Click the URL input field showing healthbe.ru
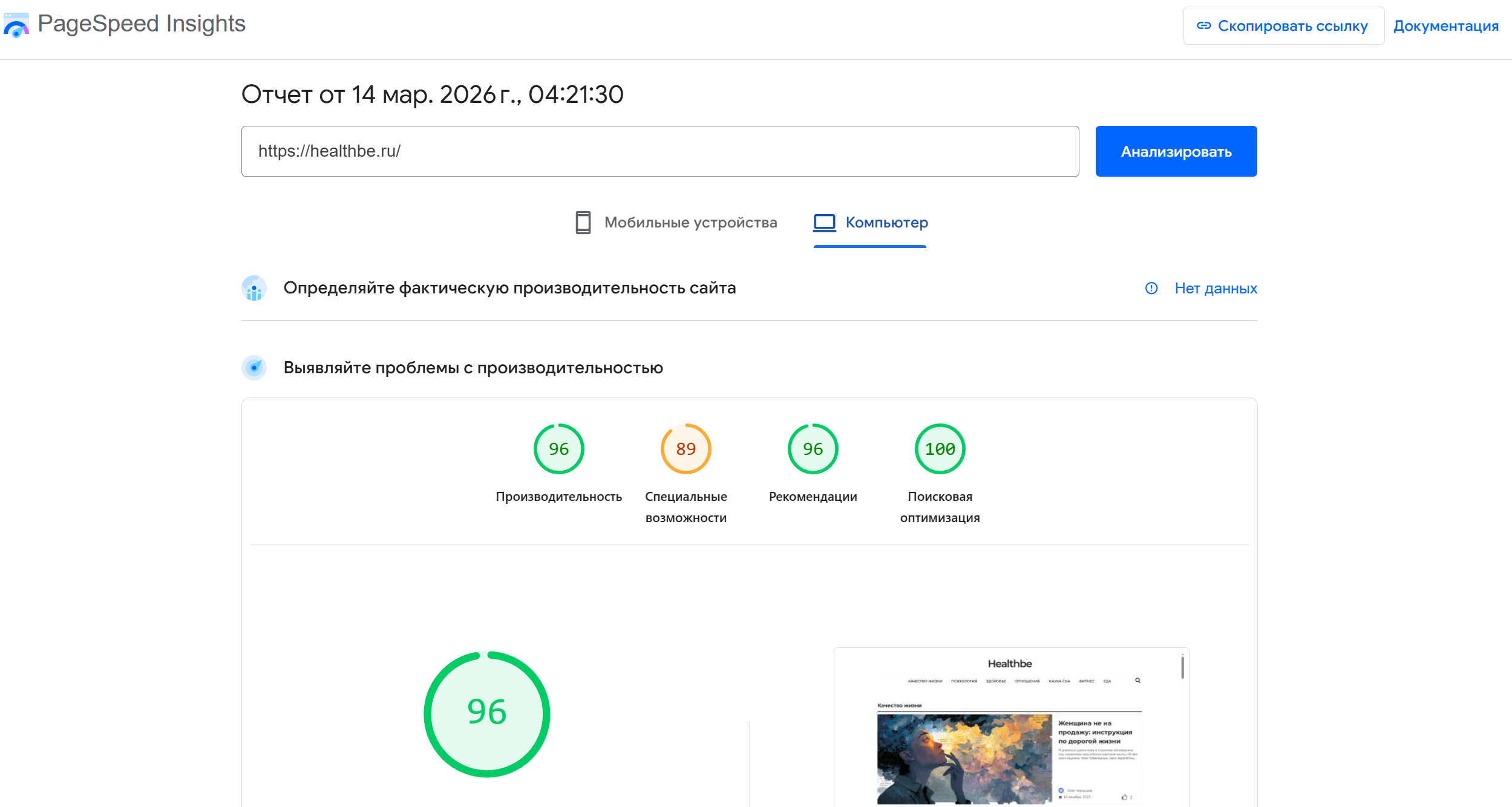The width and height of the screenshot is (1512, 807). (x=659, y=151)
